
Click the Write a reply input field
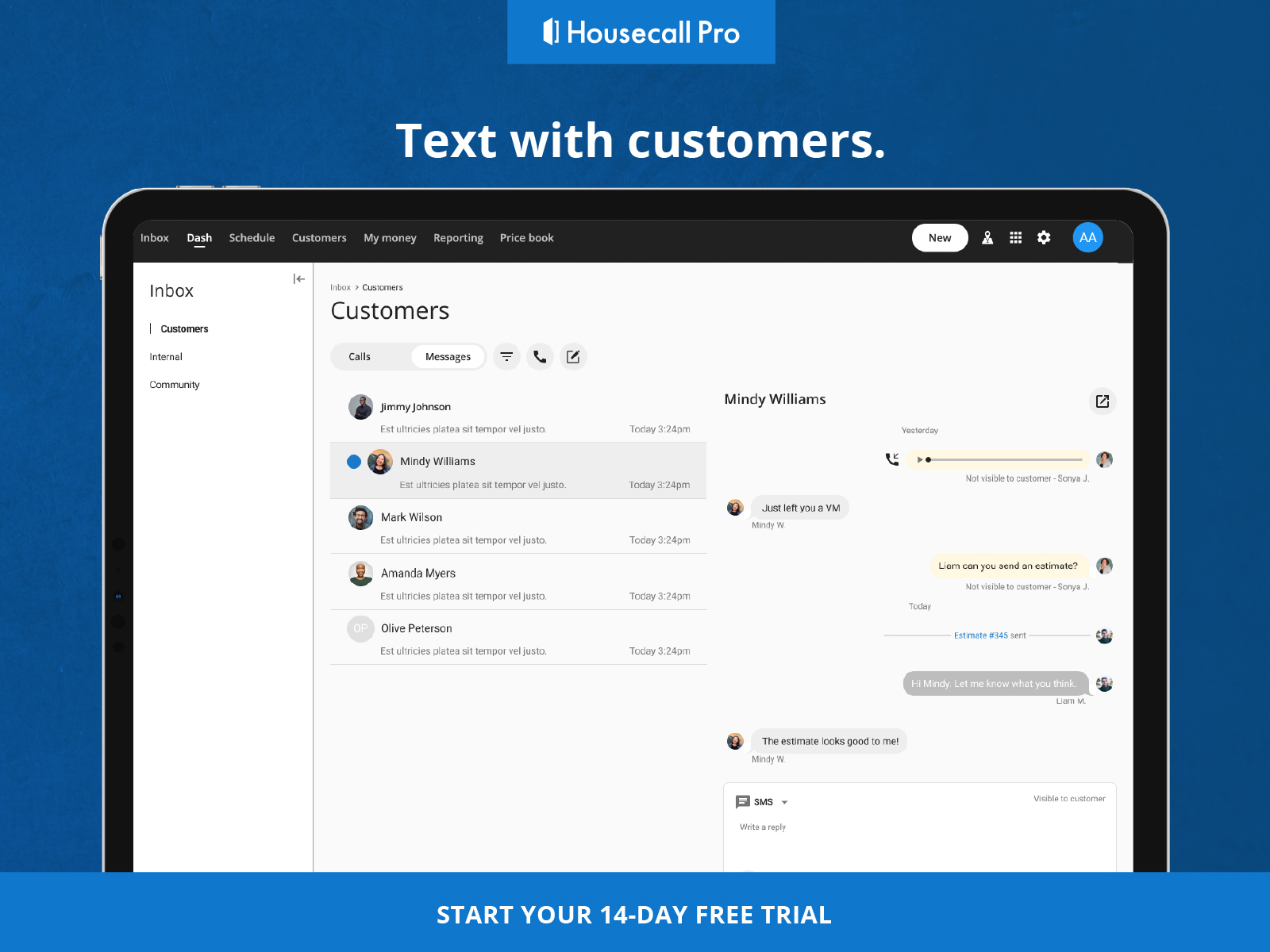click(x=873, y=827)
